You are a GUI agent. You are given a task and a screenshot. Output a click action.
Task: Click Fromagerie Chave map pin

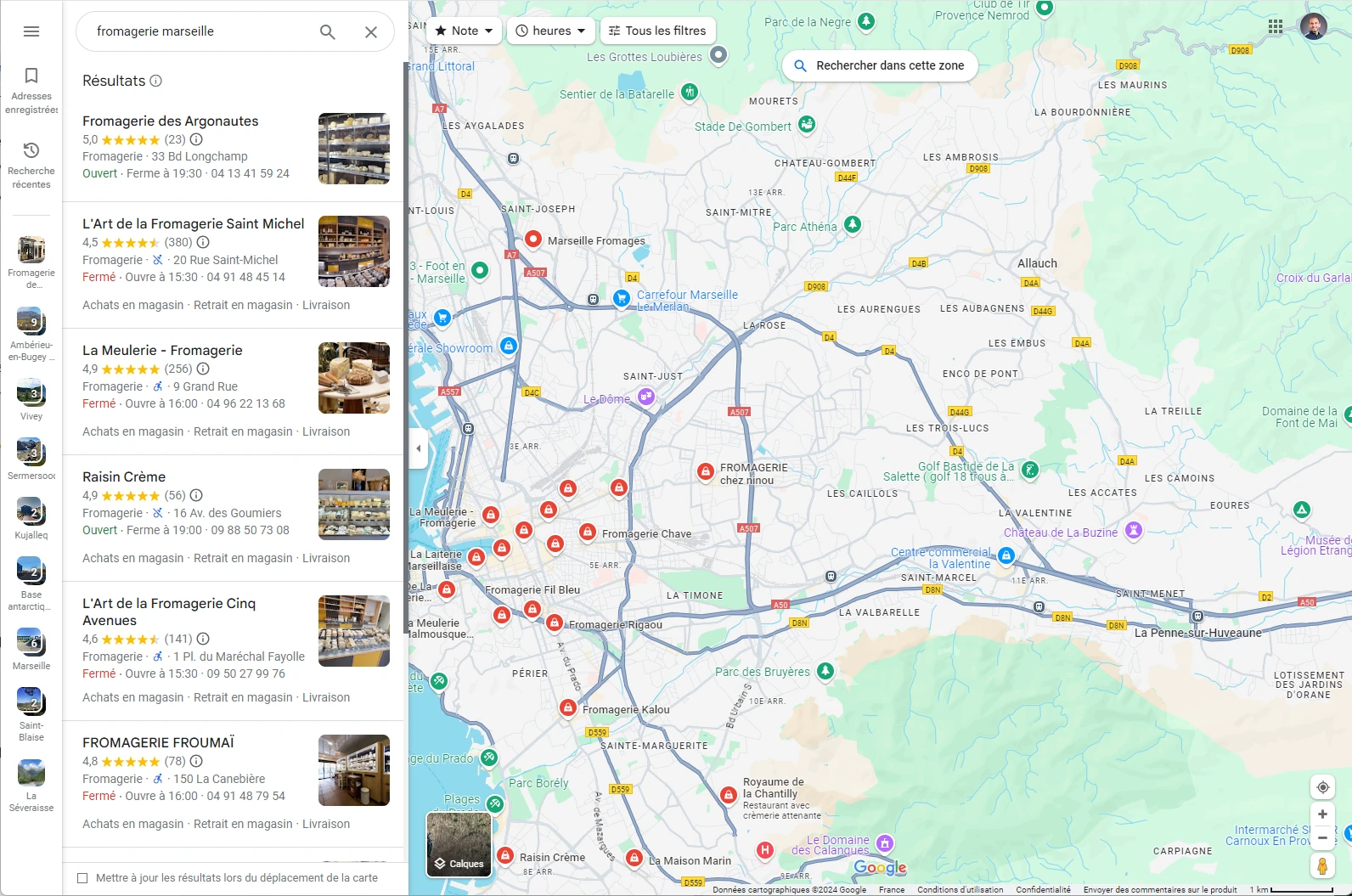pos(587,532)
